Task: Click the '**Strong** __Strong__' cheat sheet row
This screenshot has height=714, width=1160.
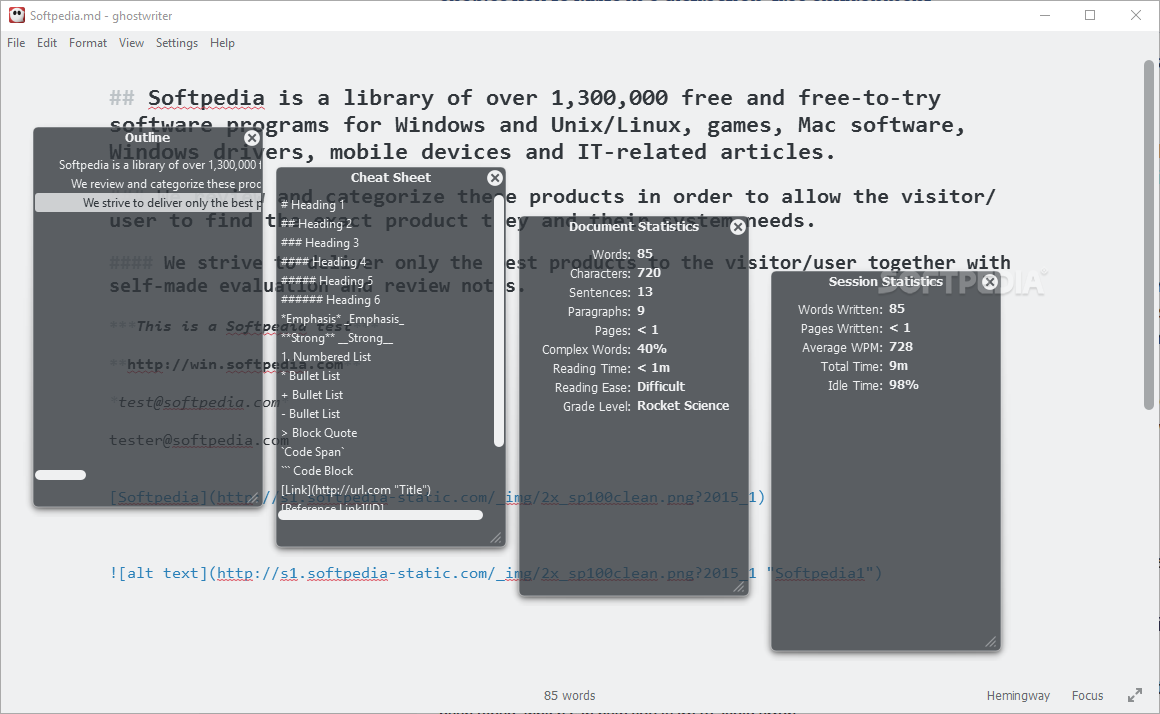Action: point(337,338)
